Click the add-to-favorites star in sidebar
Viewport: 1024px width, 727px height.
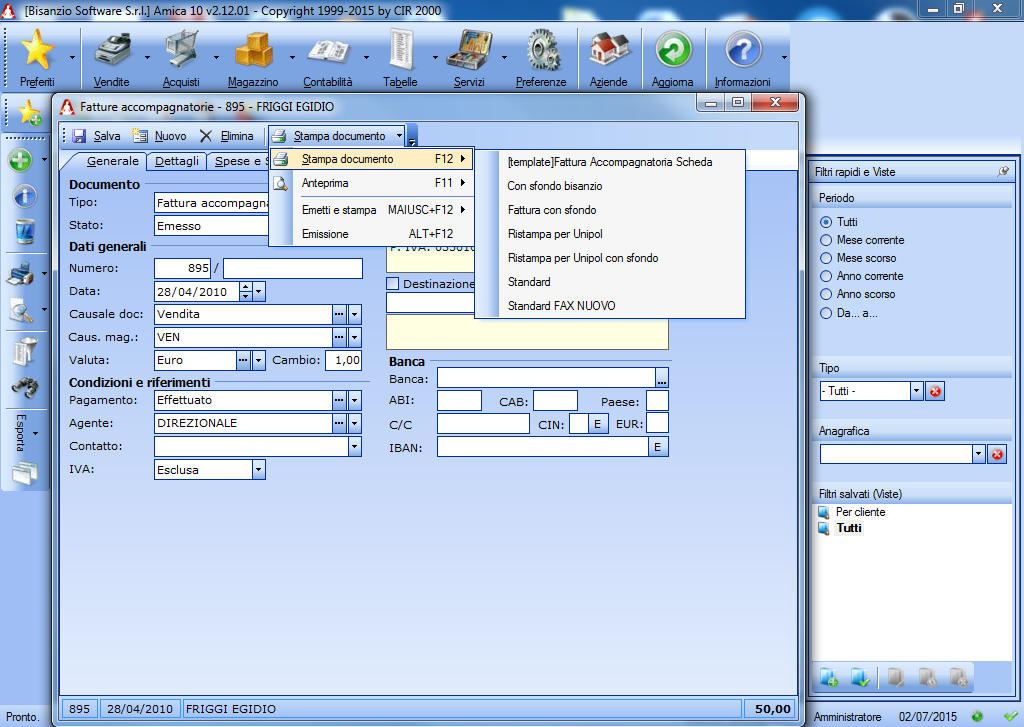point(29,112)
